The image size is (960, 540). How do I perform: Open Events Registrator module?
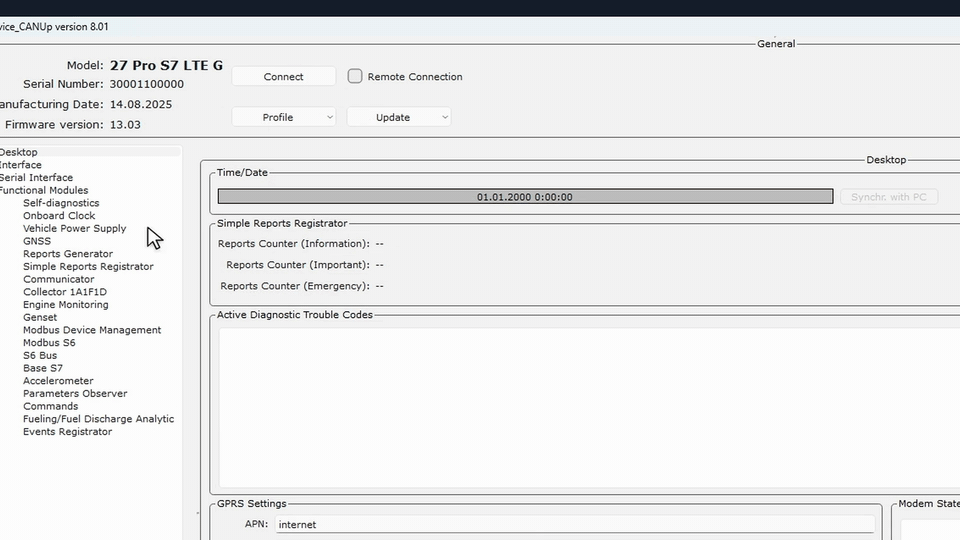coord(67,432)
